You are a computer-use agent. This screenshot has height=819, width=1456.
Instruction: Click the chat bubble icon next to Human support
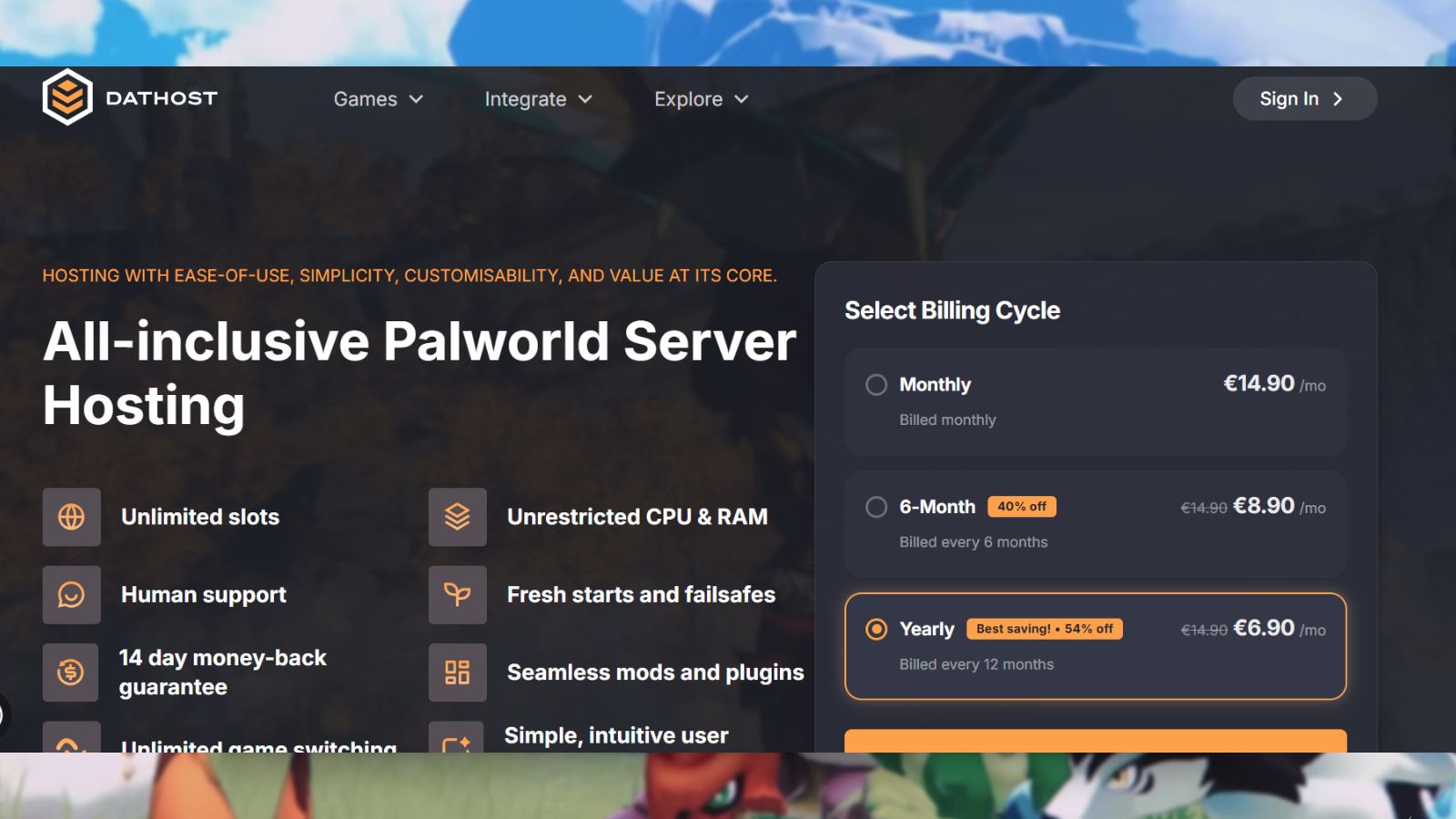[71, 594]
